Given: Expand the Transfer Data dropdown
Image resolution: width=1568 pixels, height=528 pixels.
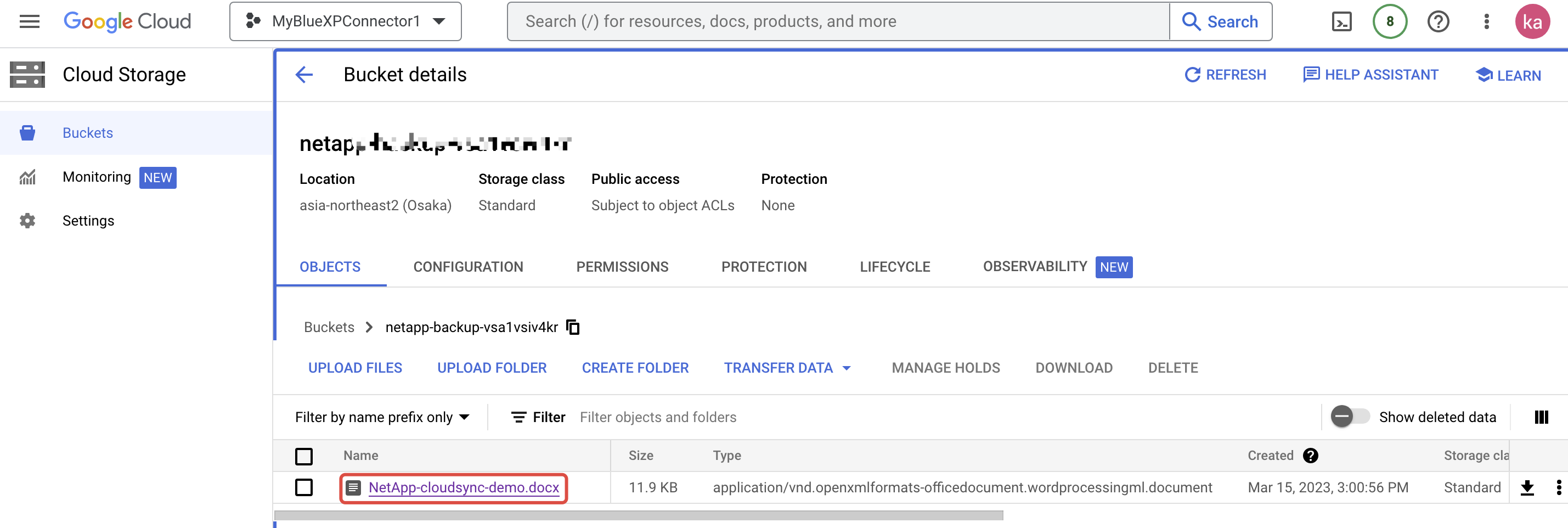Looking at the screenshot, I should (787, 368).
